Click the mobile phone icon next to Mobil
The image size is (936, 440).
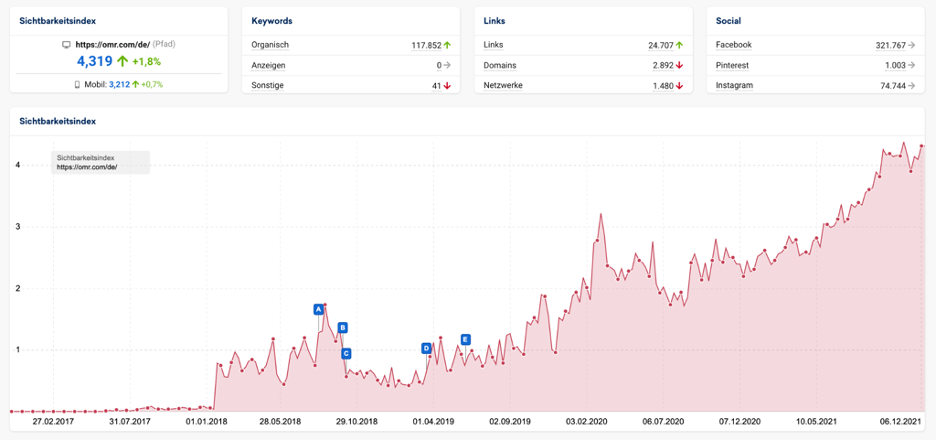pyautogui.click(x=77, y=84)
